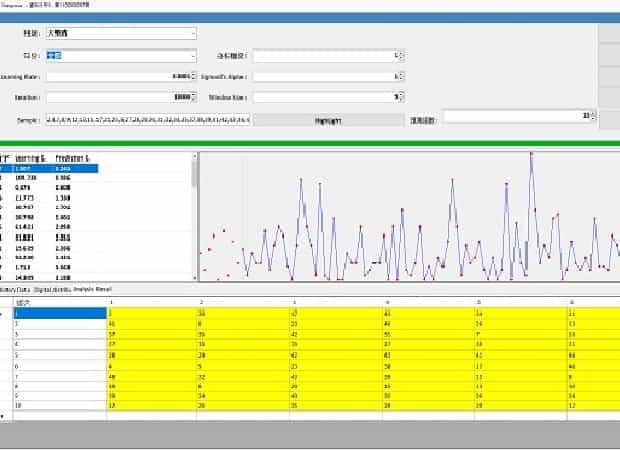Adjust the Sigmoid's Alpha spinner
Viewport: 620px width, 450px height.
click(x=399, y=76)
